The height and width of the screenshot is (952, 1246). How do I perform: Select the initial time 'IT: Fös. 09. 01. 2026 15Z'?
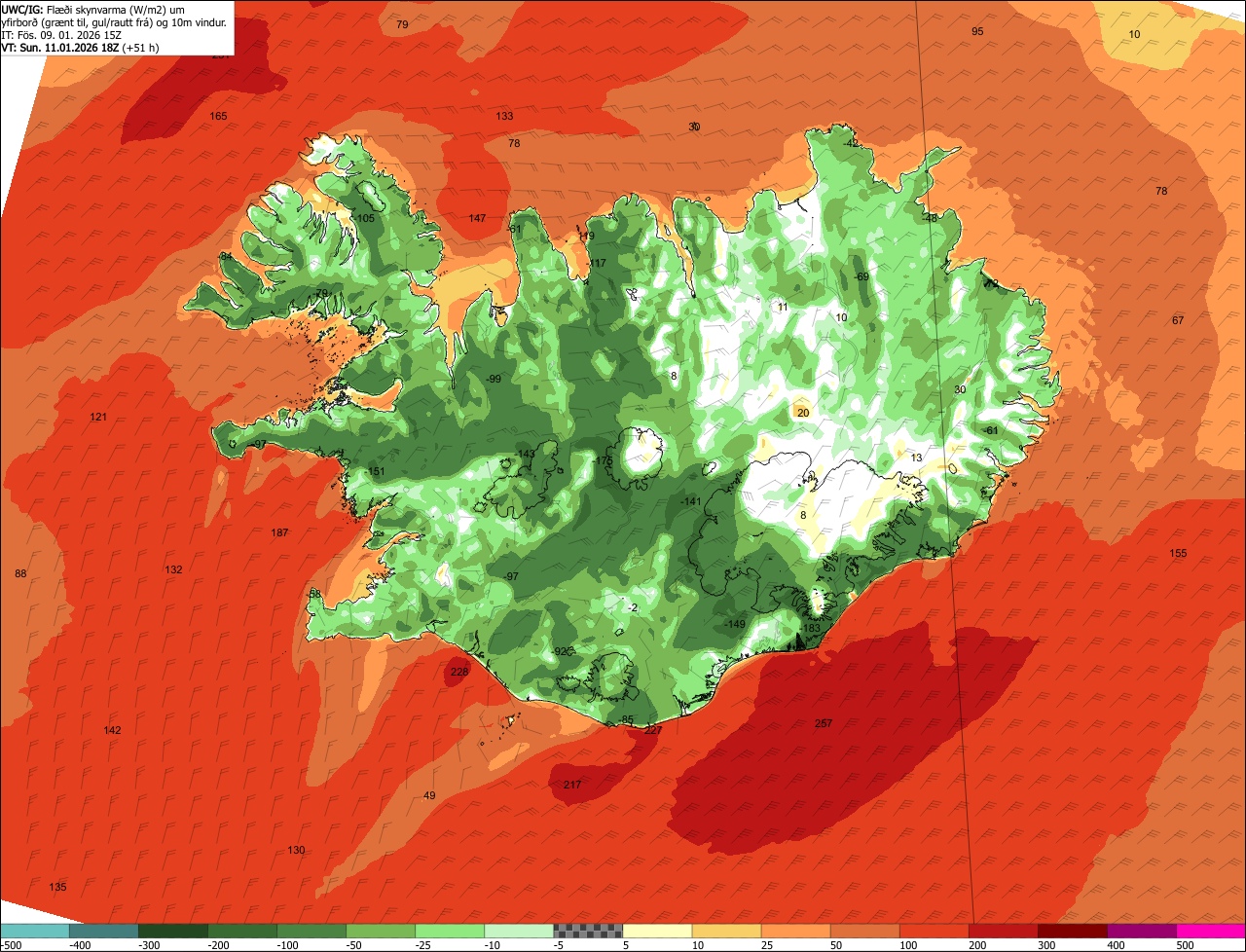click(61, 34)
